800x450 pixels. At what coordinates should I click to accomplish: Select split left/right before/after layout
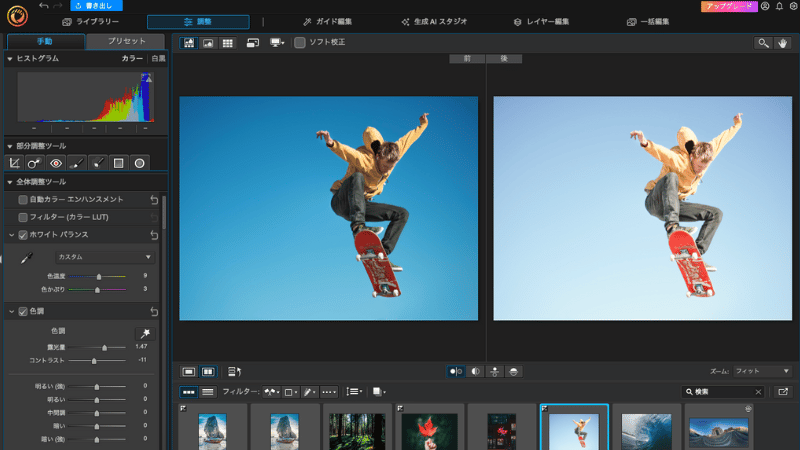(x=476, y=371)
